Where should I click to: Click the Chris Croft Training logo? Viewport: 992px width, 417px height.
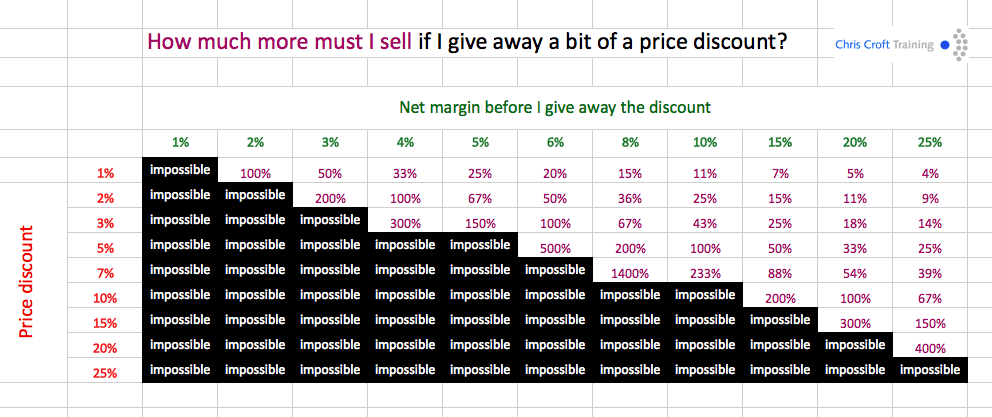[901, 44]
